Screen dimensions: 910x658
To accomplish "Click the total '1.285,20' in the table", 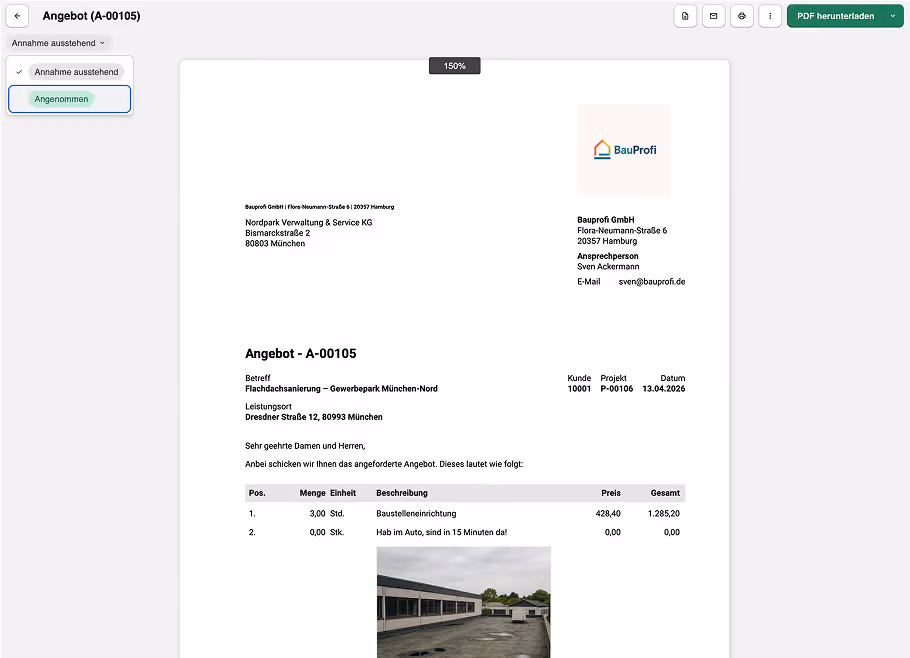I will click(x=663, y=514).
